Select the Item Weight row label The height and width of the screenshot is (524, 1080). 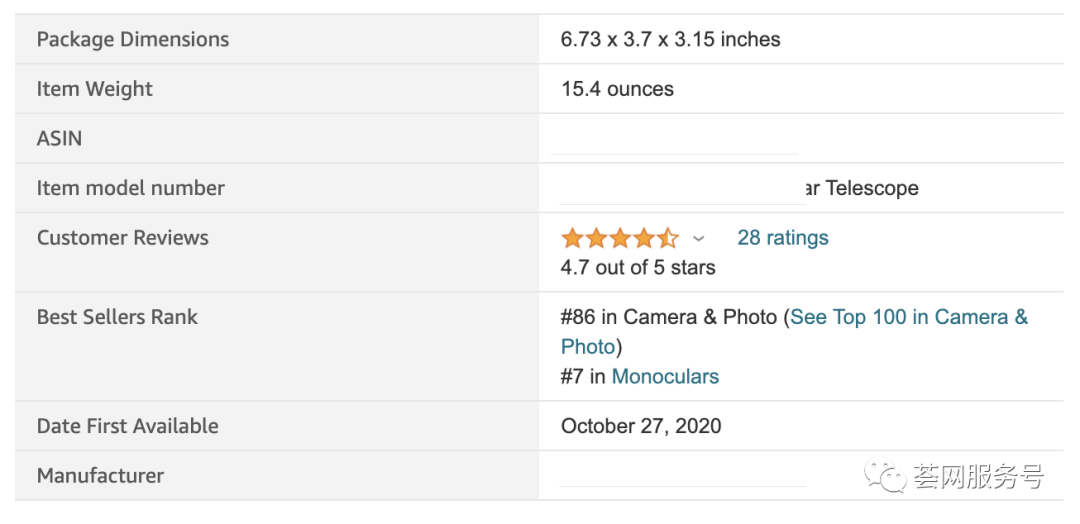[x=95, y=89]
